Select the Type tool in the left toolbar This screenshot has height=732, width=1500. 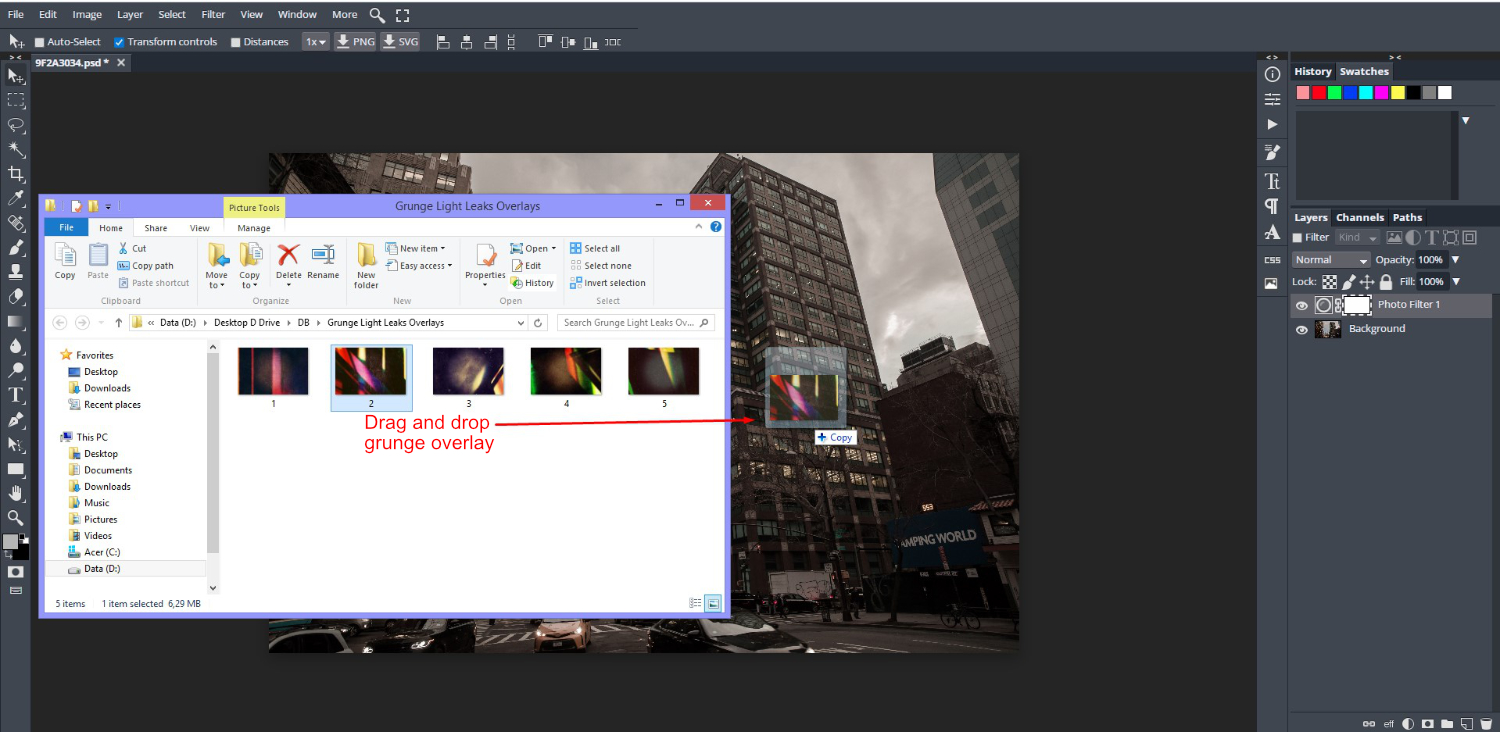(x=16, y=395)
